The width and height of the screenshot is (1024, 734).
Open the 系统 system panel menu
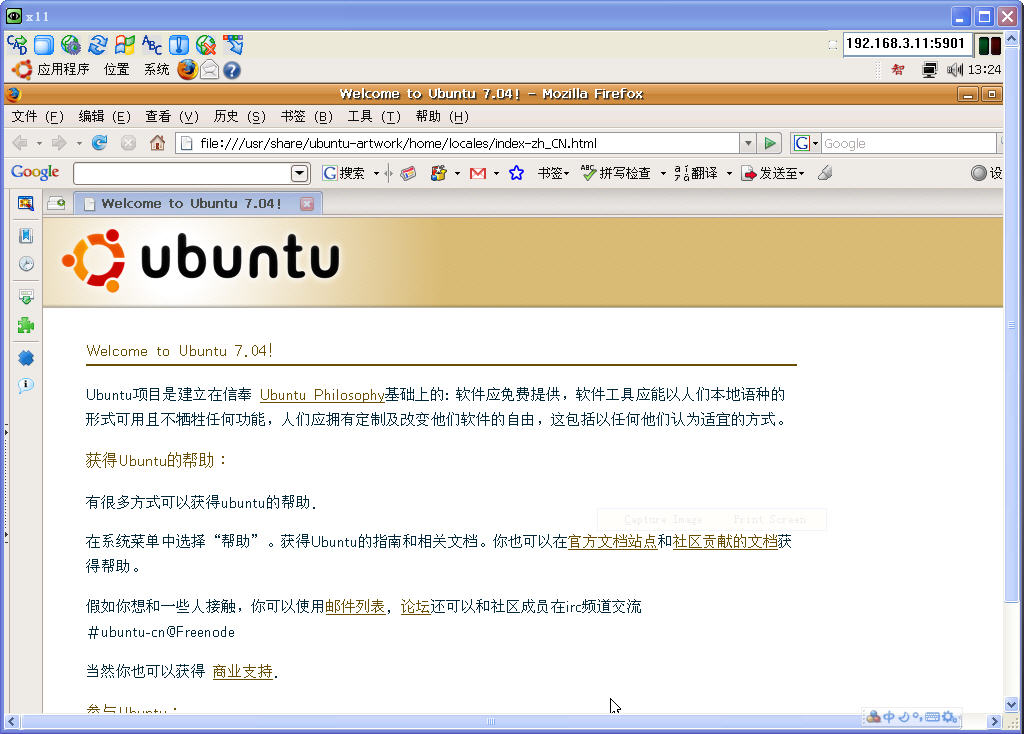157,69
